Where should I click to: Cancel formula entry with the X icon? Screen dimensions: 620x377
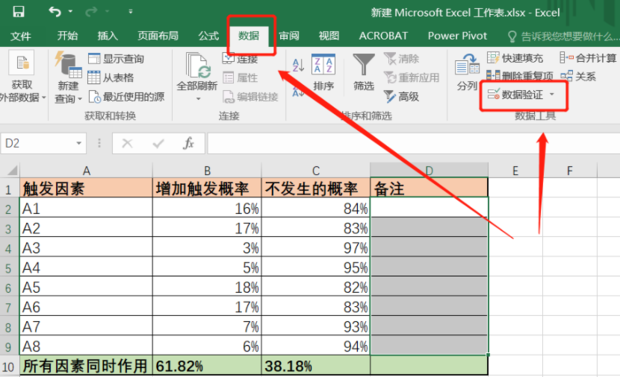click(127, 143)
